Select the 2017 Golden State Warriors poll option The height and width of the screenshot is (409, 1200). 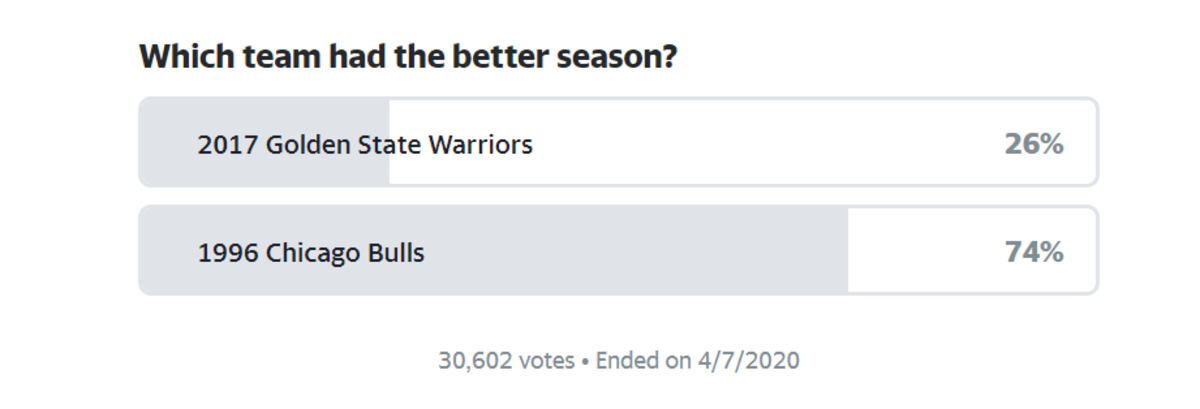point(618,142)
